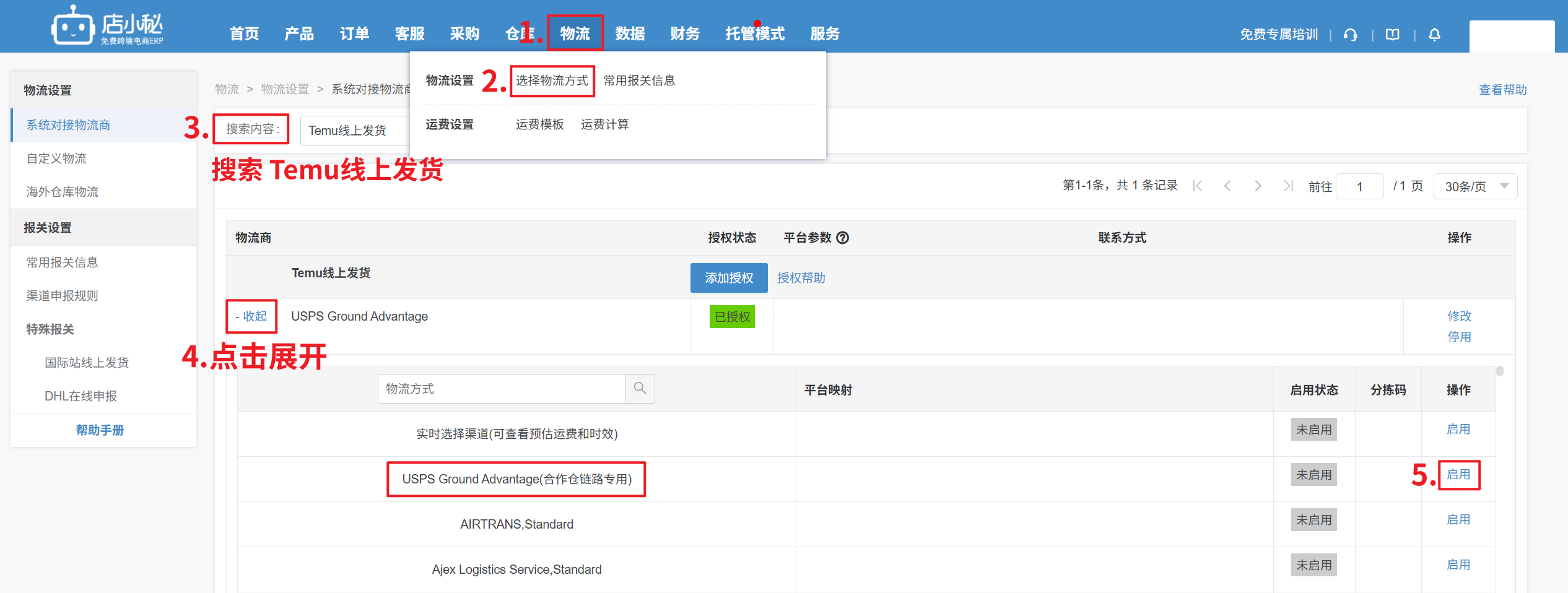The height and width of the screenshot is (593, 1568).
Task: Enable the AIRTRANS,Standard channel
Action: (1458, 520)
